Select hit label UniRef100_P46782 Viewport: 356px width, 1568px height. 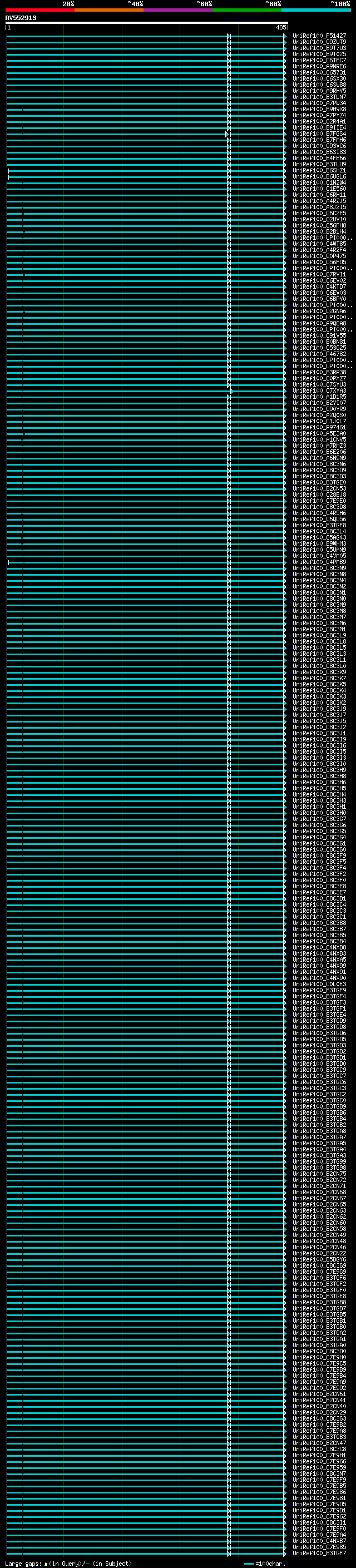tap(319, 354)
